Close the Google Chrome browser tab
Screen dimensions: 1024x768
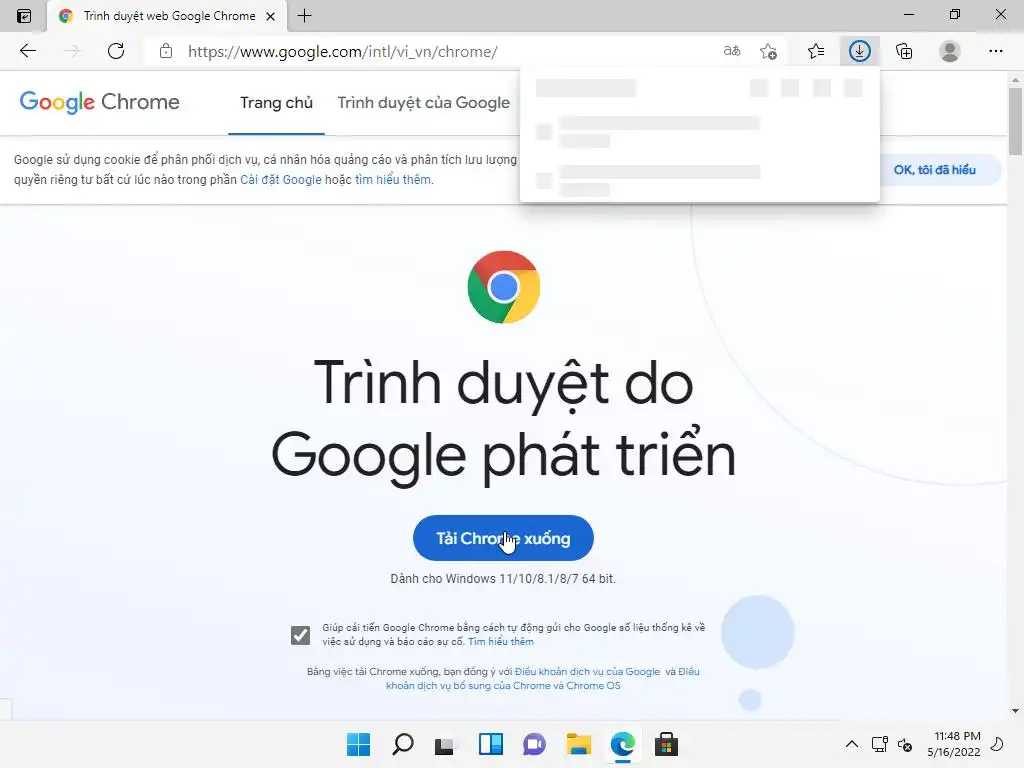270,16
